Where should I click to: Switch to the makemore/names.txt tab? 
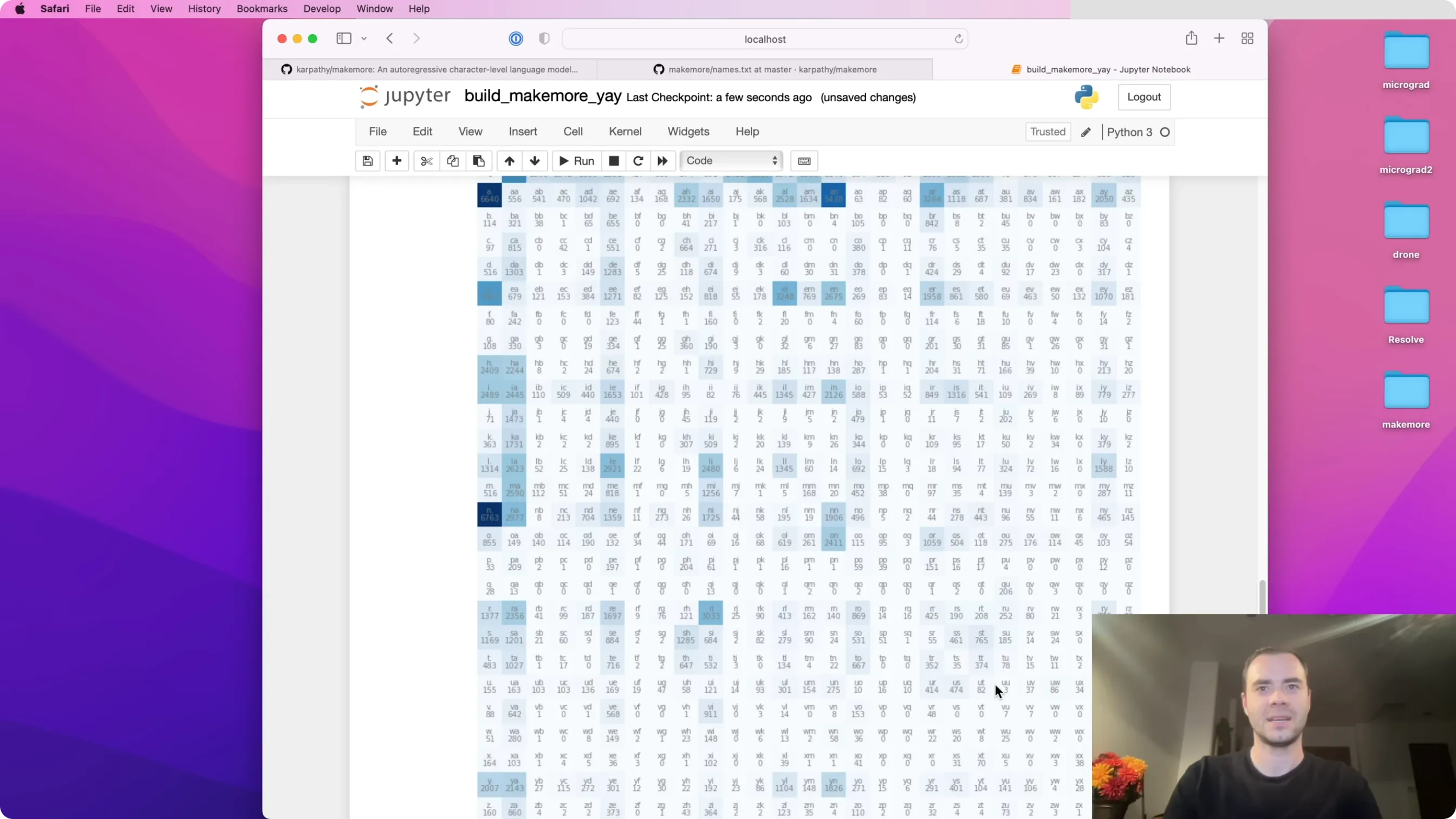(765, 69)
